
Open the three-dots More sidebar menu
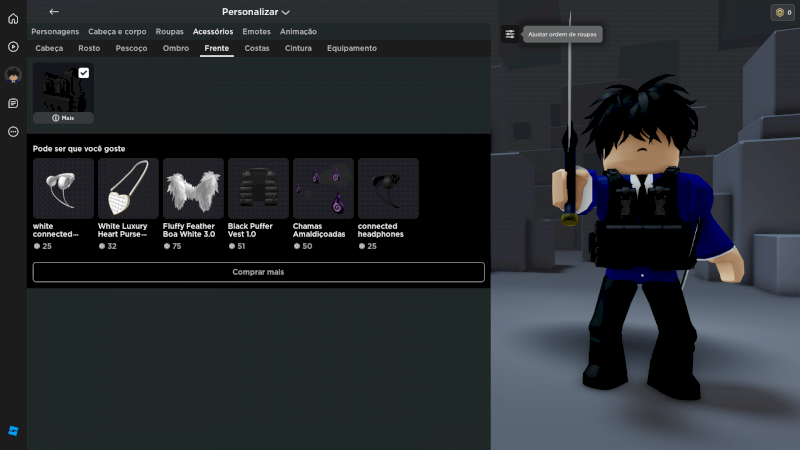click(x=13, y=131)
